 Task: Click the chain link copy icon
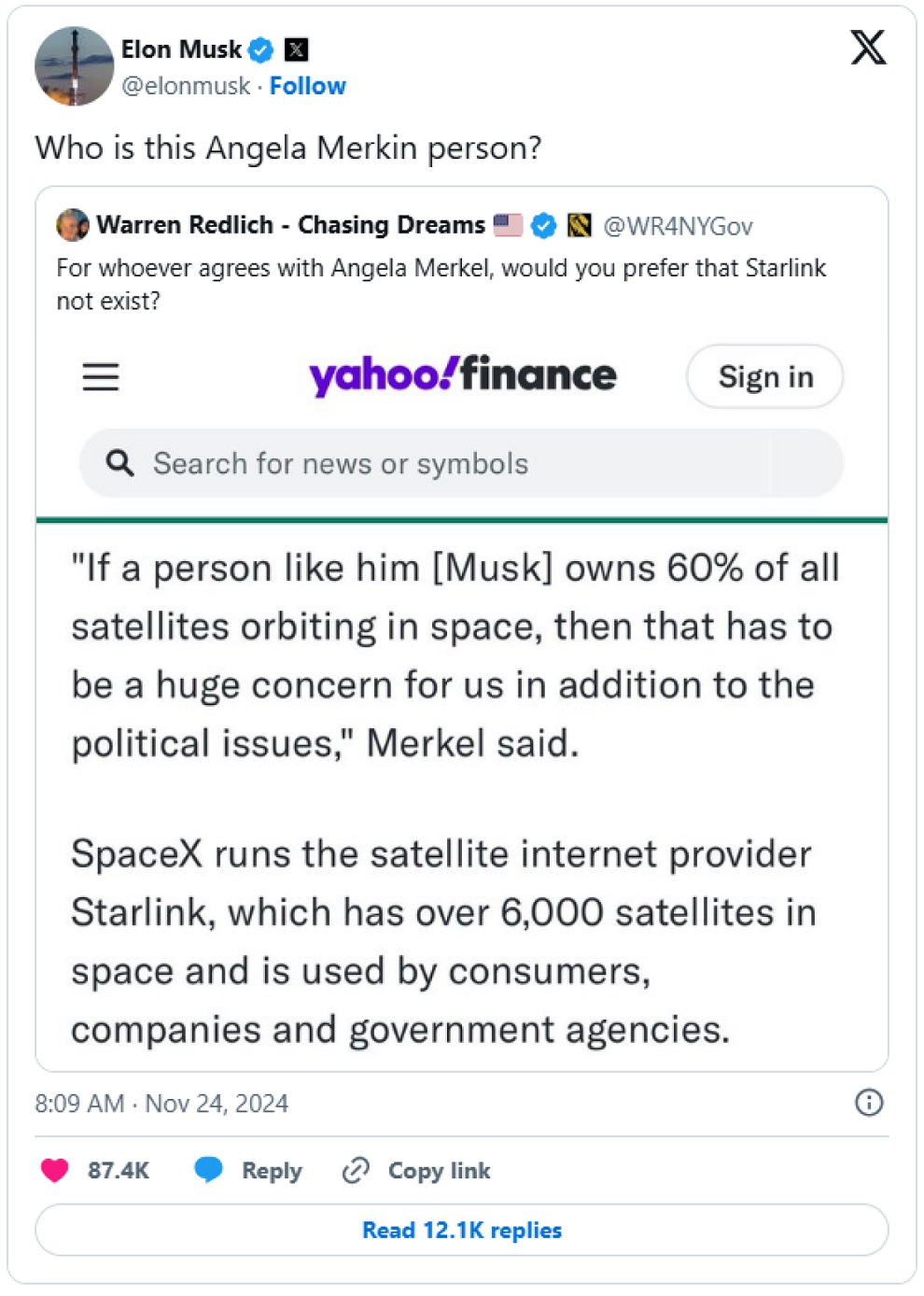(356, 1170)
